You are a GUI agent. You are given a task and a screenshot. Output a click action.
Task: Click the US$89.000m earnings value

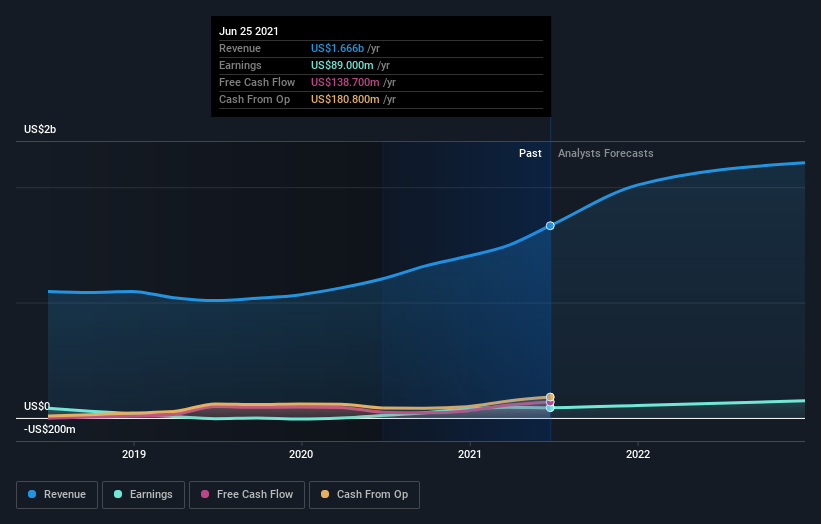point(342,65)
